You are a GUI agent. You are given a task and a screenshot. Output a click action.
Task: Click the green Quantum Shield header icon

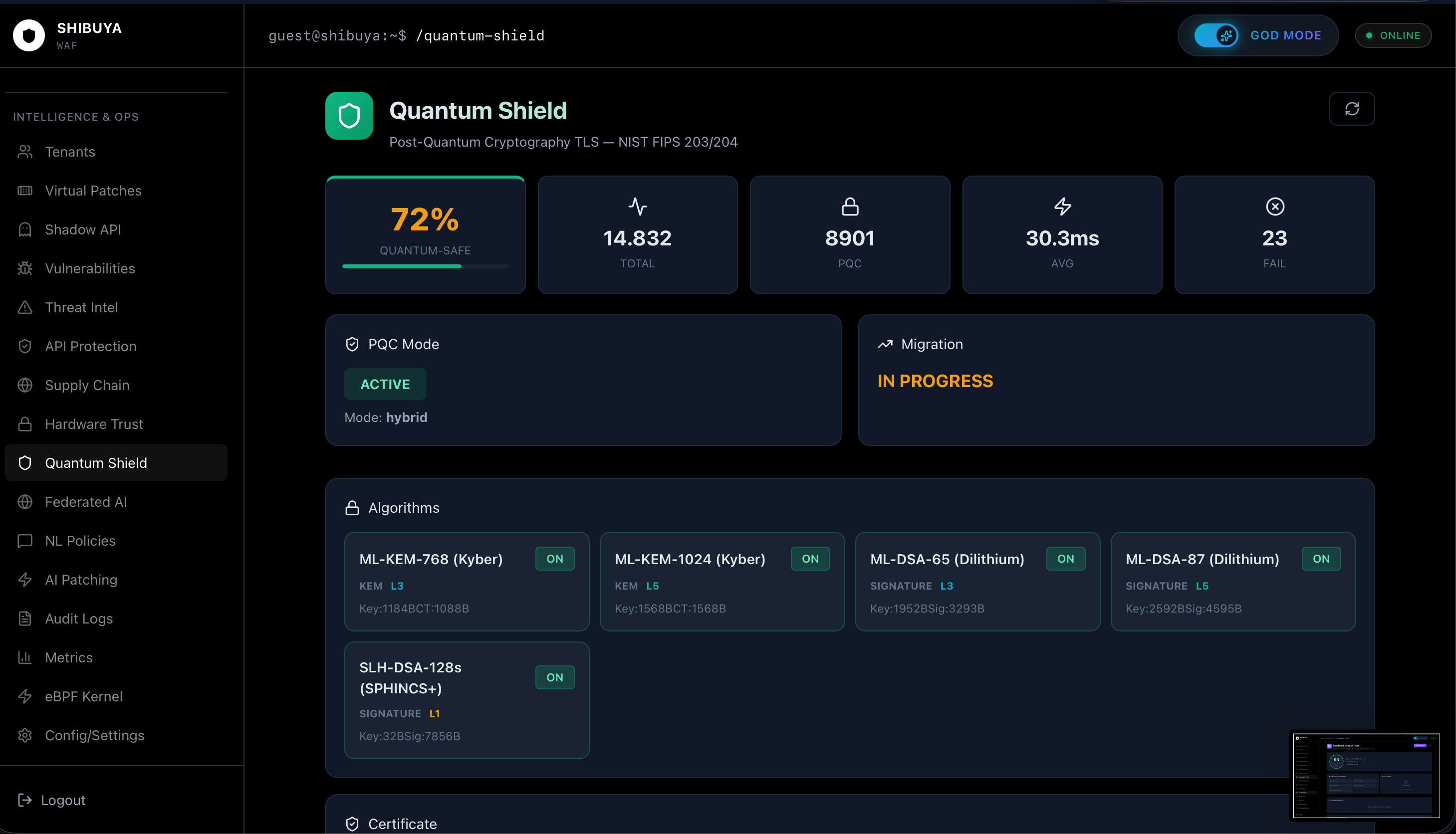(x=349, y=116)
